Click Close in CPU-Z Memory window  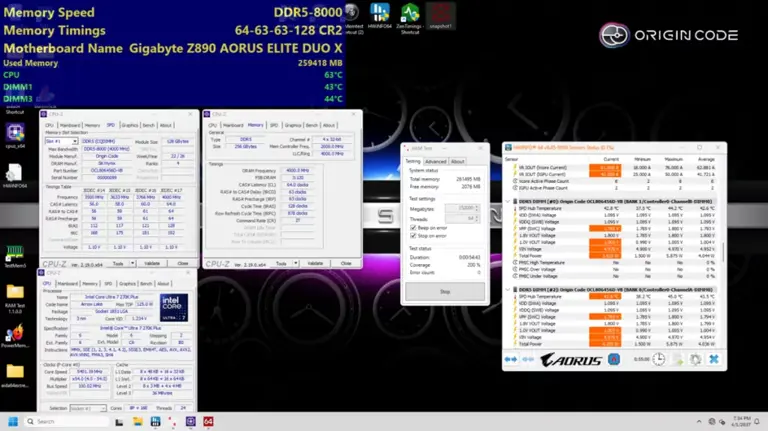tap(346, 263)
